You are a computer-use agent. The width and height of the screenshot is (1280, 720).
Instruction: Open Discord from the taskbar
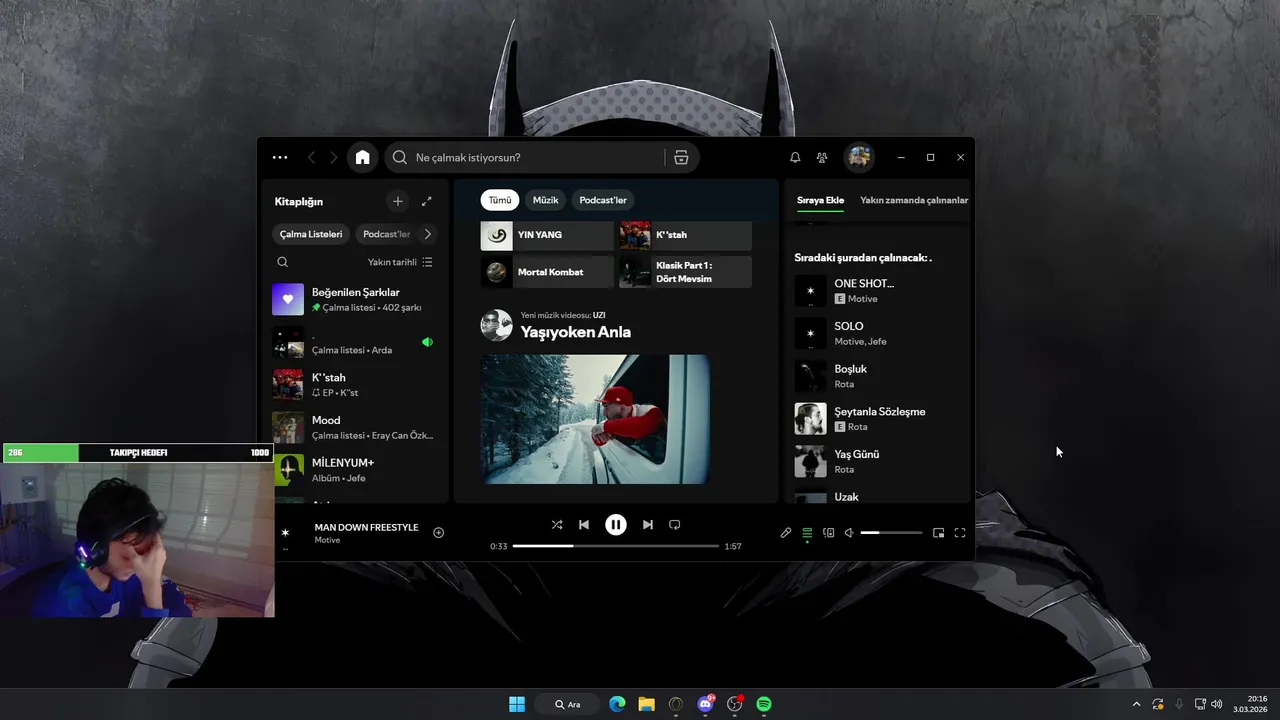705,704
